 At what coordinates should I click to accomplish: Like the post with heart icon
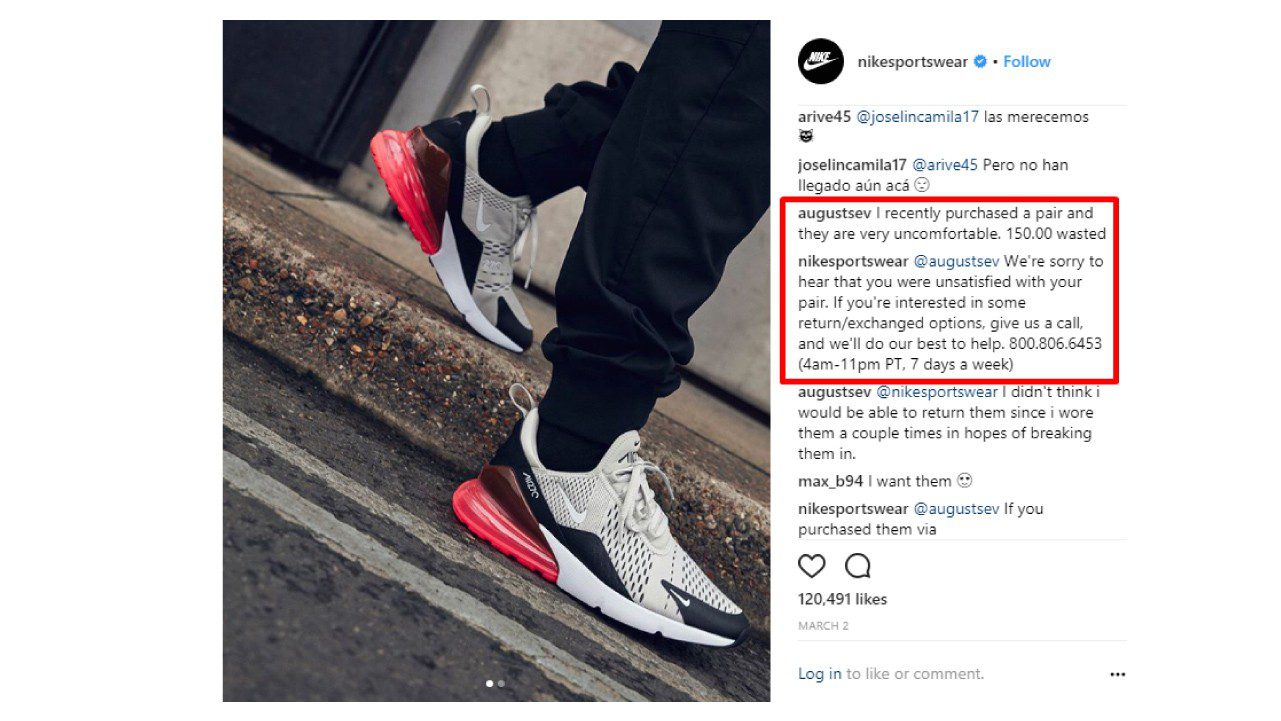[812, 566]
